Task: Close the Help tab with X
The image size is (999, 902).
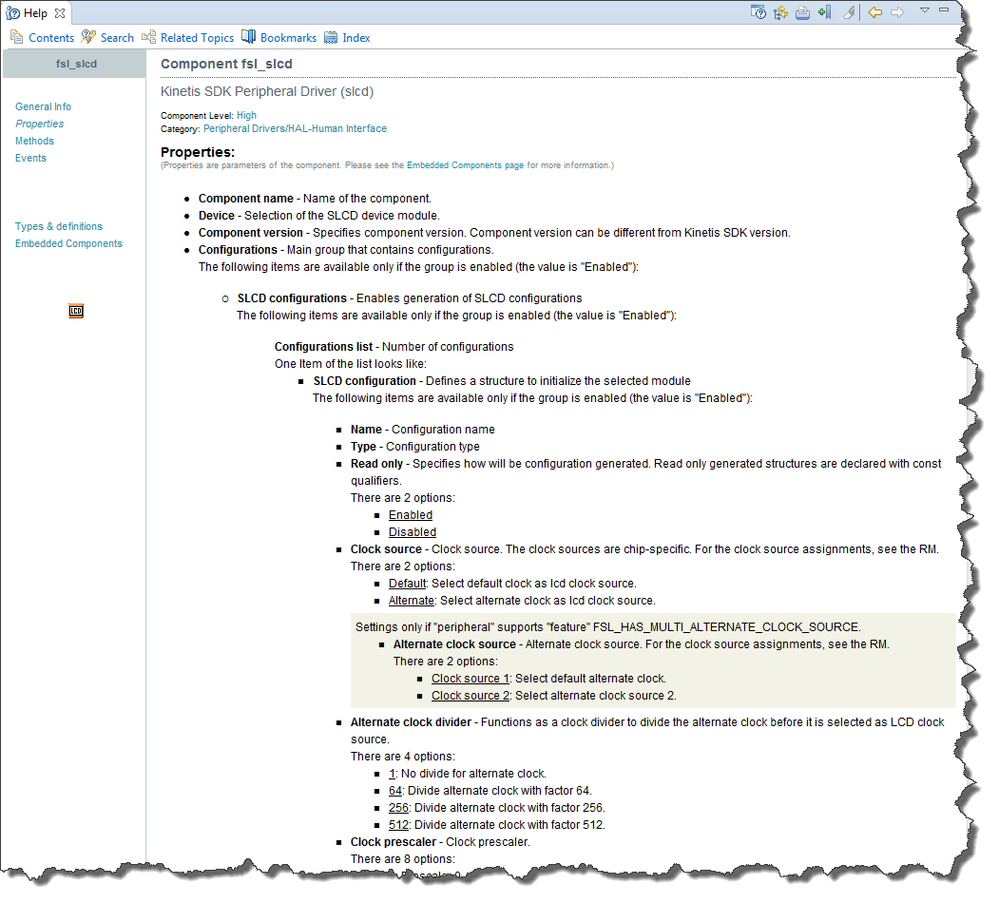Action: [60, 13]
